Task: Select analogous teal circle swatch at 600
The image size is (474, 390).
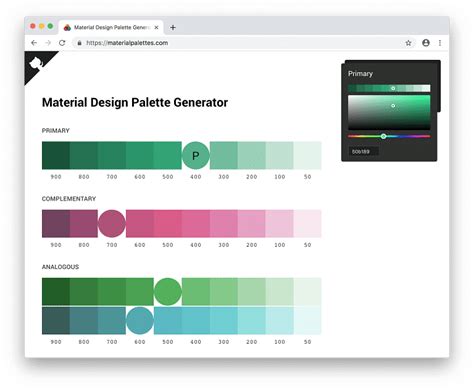Action: click(140, 320)
